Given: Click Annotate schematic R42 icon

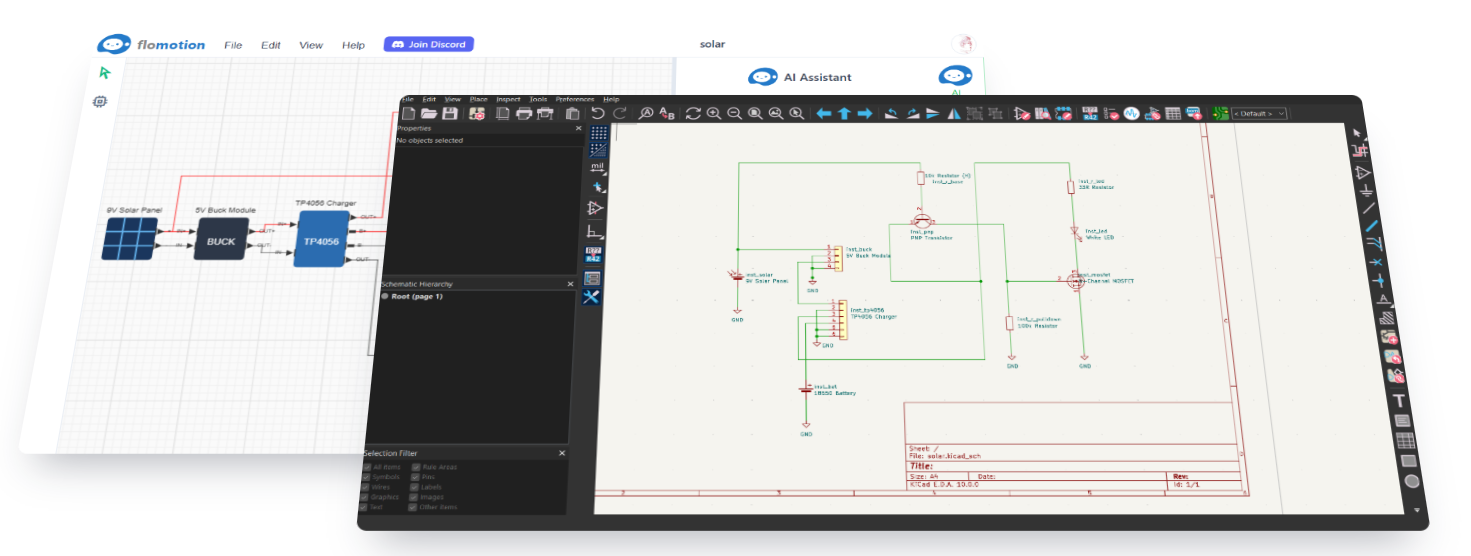Looking at the screenshot, I should click(x=1090, y=114).
